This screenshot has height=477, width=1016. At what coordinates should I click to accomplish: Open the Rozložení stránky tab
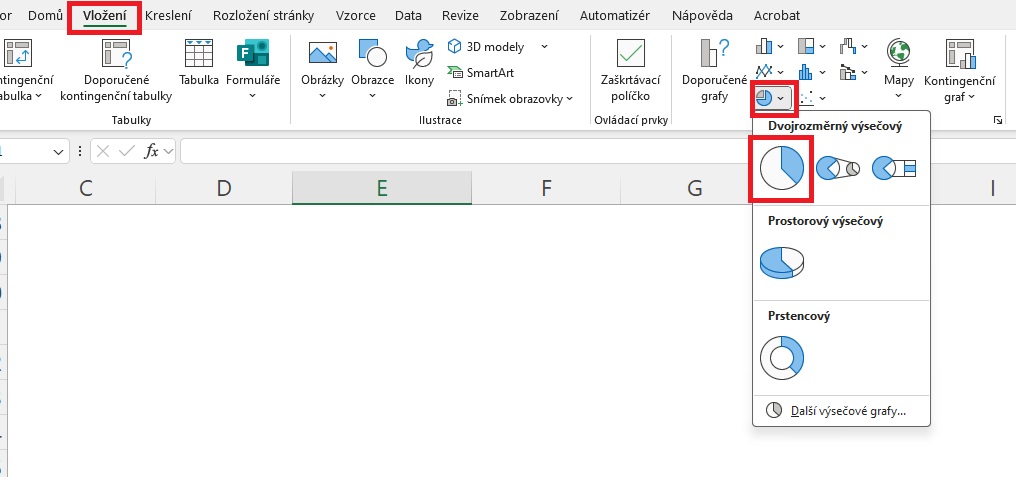[x=263, y=16]
